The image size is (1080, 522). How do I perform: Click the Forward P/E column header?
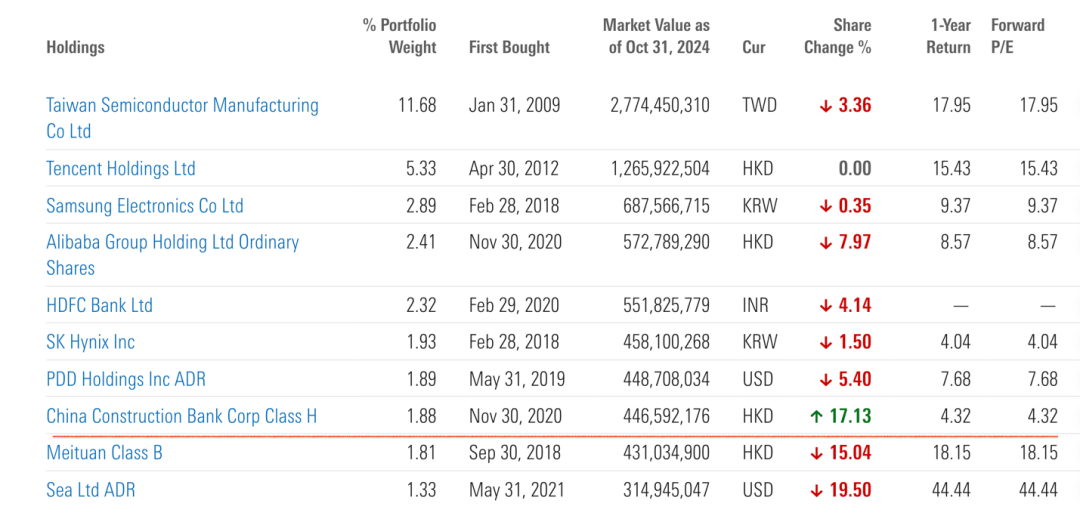[x=1017, y=36]
